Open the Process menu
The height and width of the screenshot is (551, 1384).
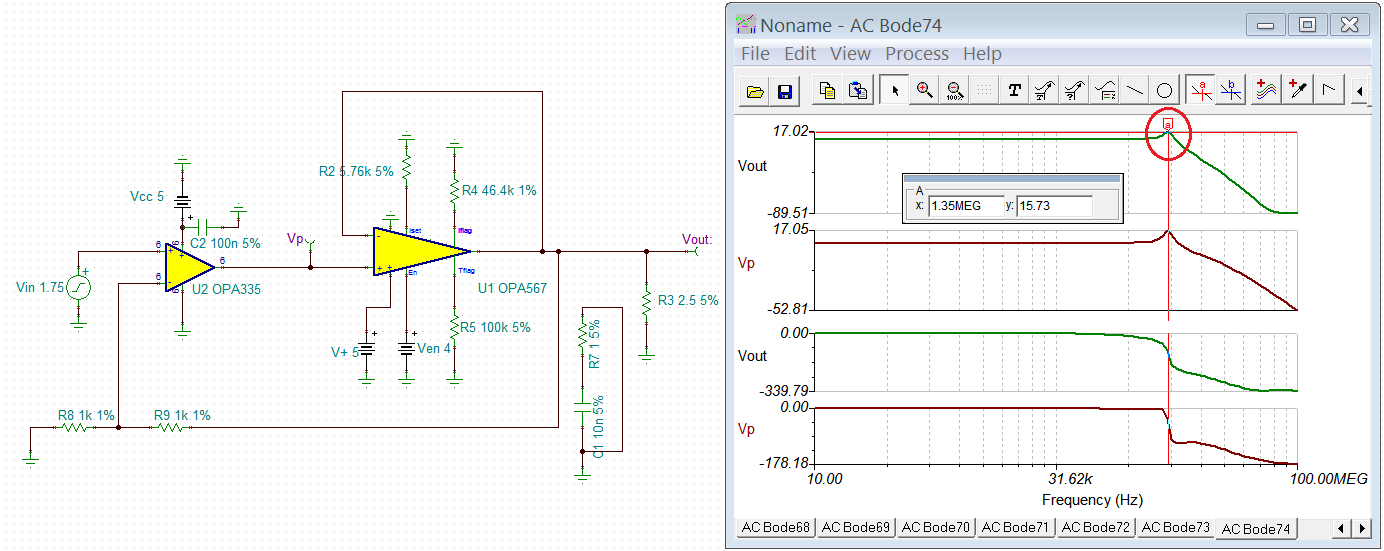(x=917, y=54)
